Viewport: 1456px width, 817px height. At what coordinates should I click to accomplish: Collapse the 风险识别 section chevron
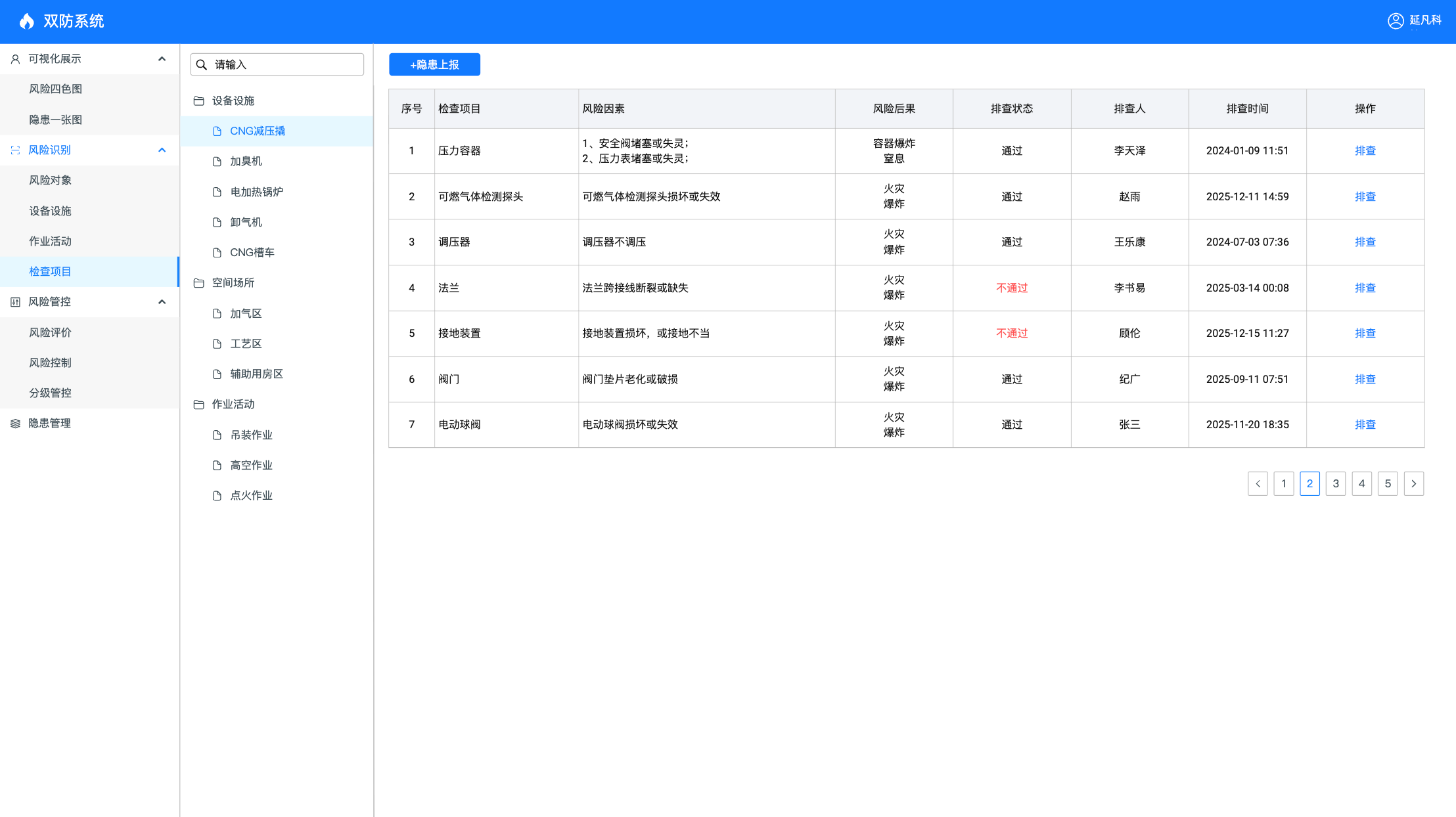pyautogui.click(x=162, y=150)
